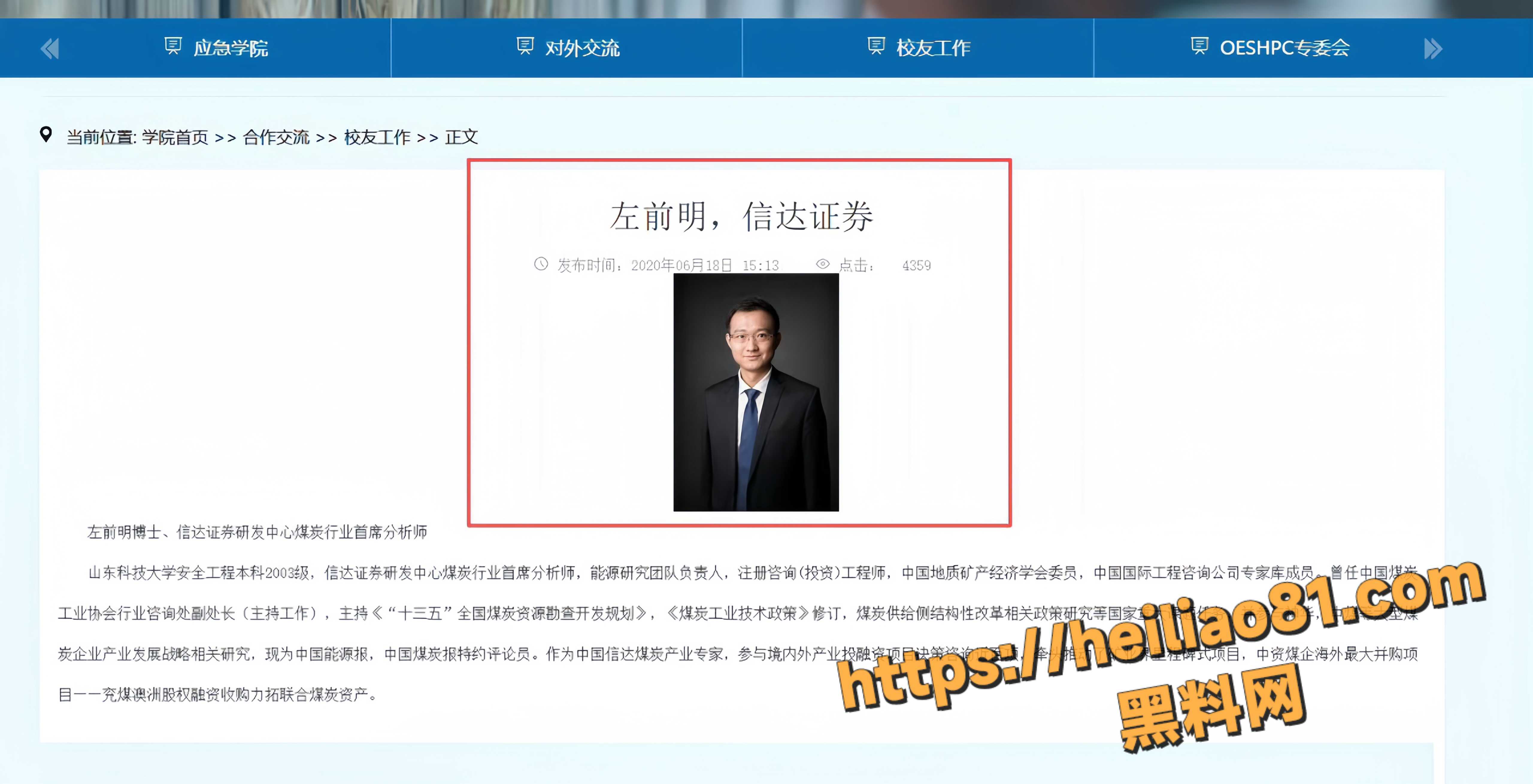The width and height of the screenshot is (1533, 784).
Task: Click the view count 4359
Action: point(917,265)
